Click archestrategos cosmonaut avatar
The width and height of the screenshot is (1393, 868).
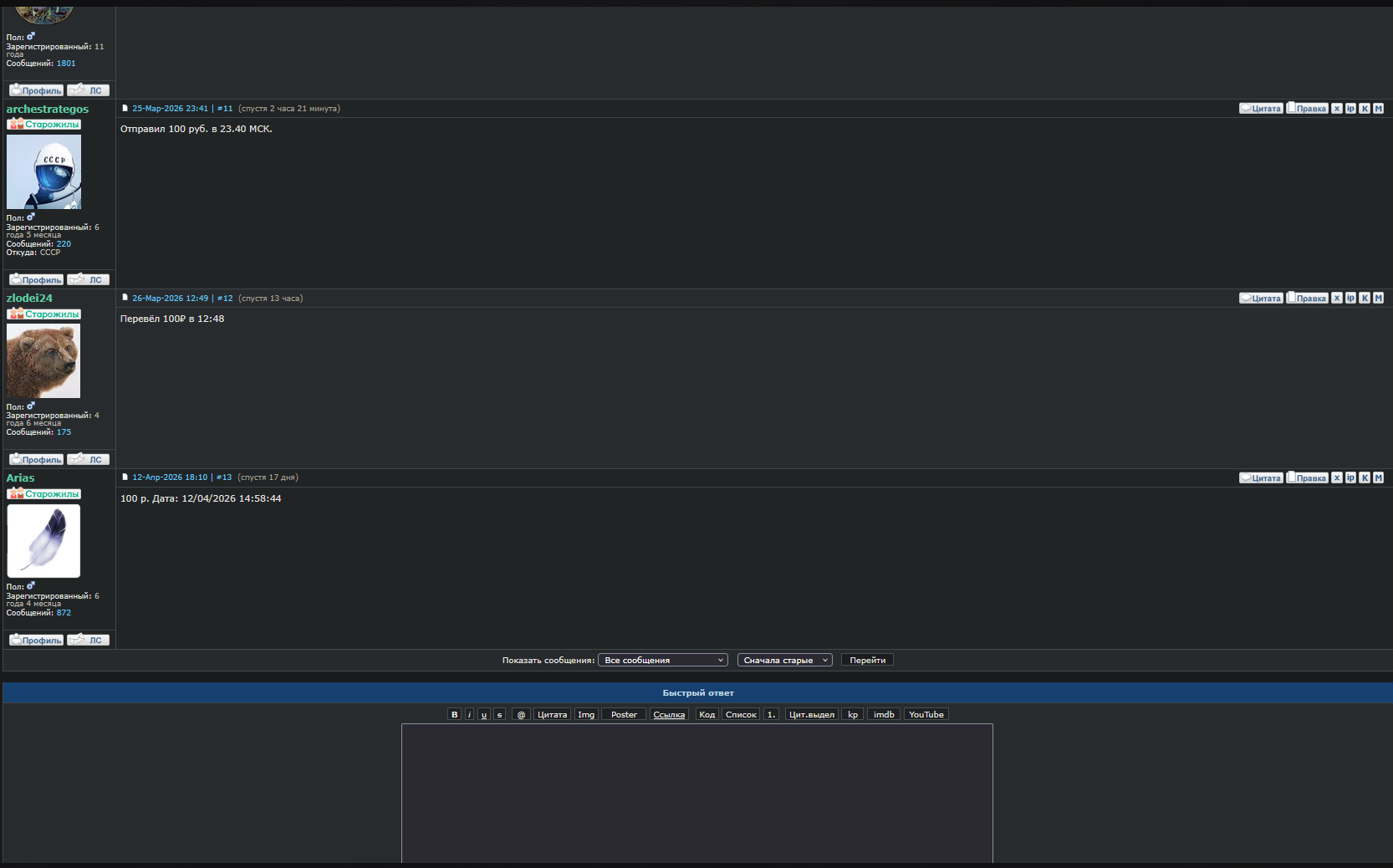[x=44, y=172]
